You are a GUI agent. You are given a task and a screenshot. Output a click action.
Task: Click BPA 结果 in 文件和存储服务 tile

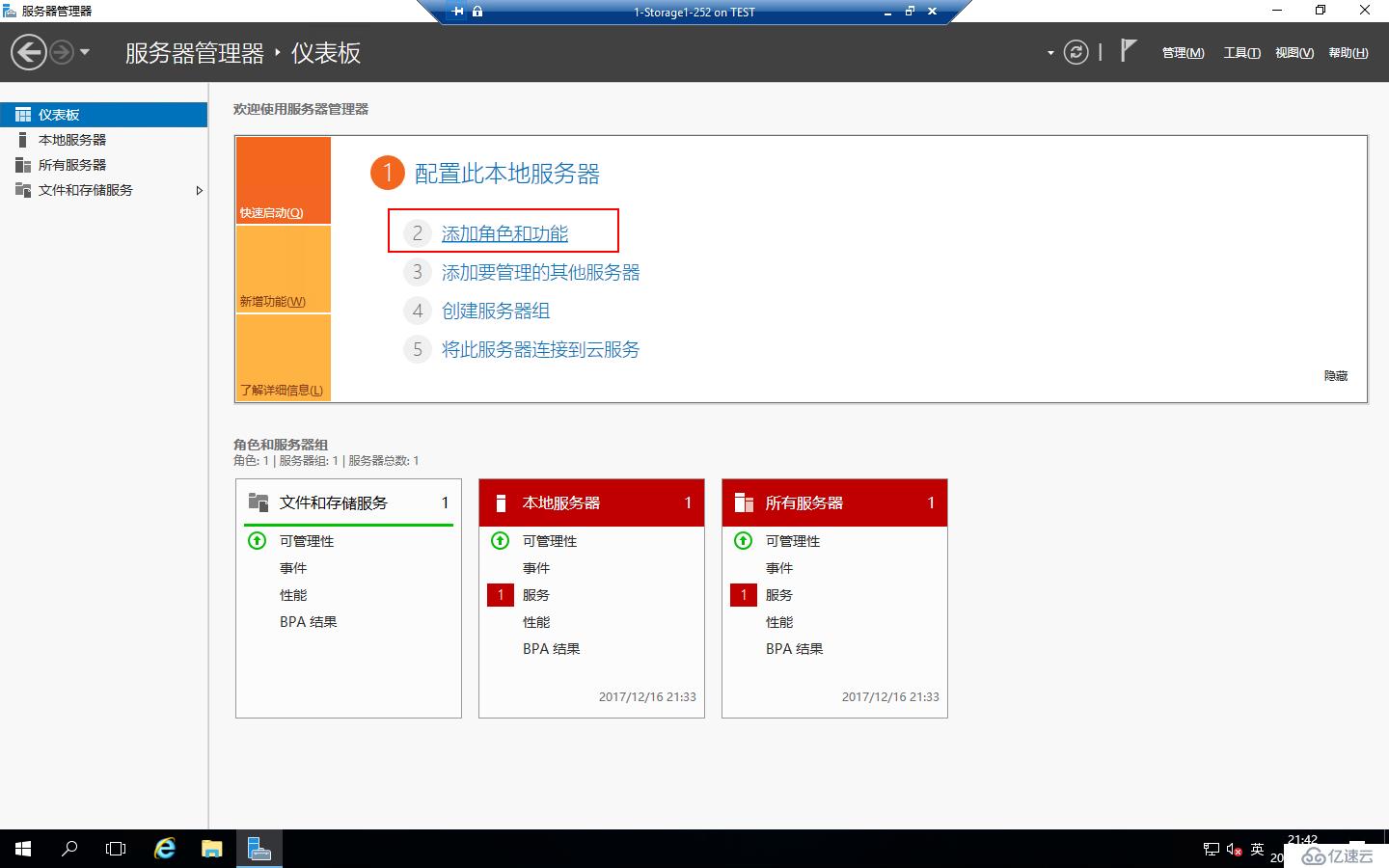(309, 622)
